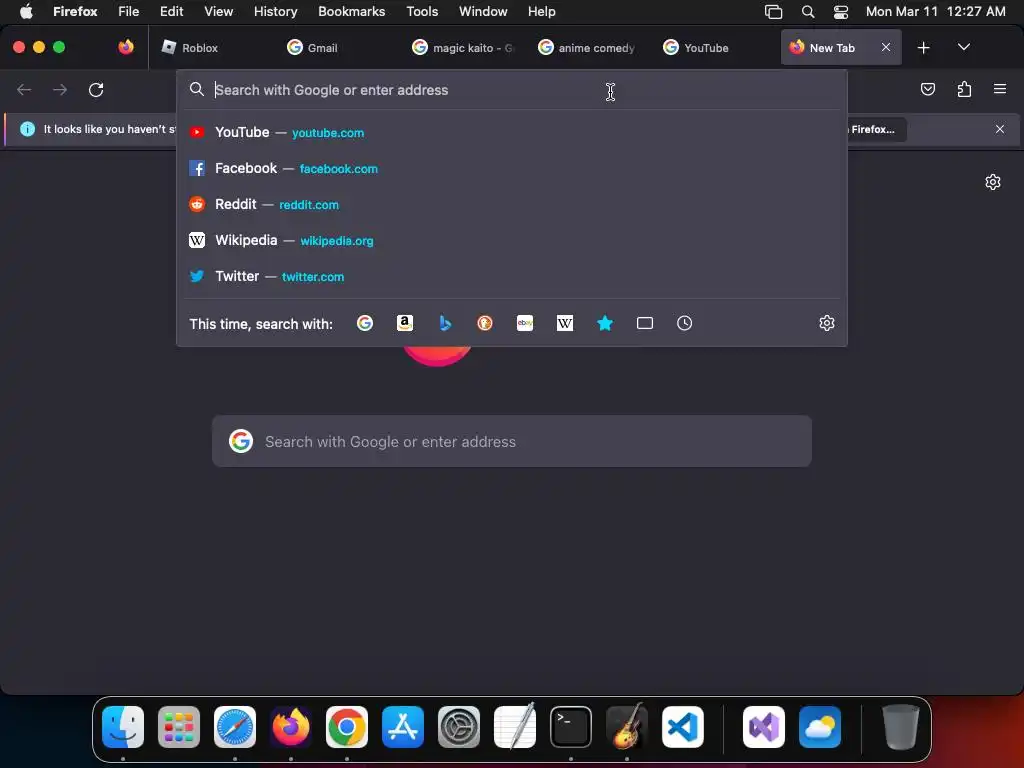
Task: Click the new tab page Google search box
Action: pyautogui.click(x=512, y=441)
